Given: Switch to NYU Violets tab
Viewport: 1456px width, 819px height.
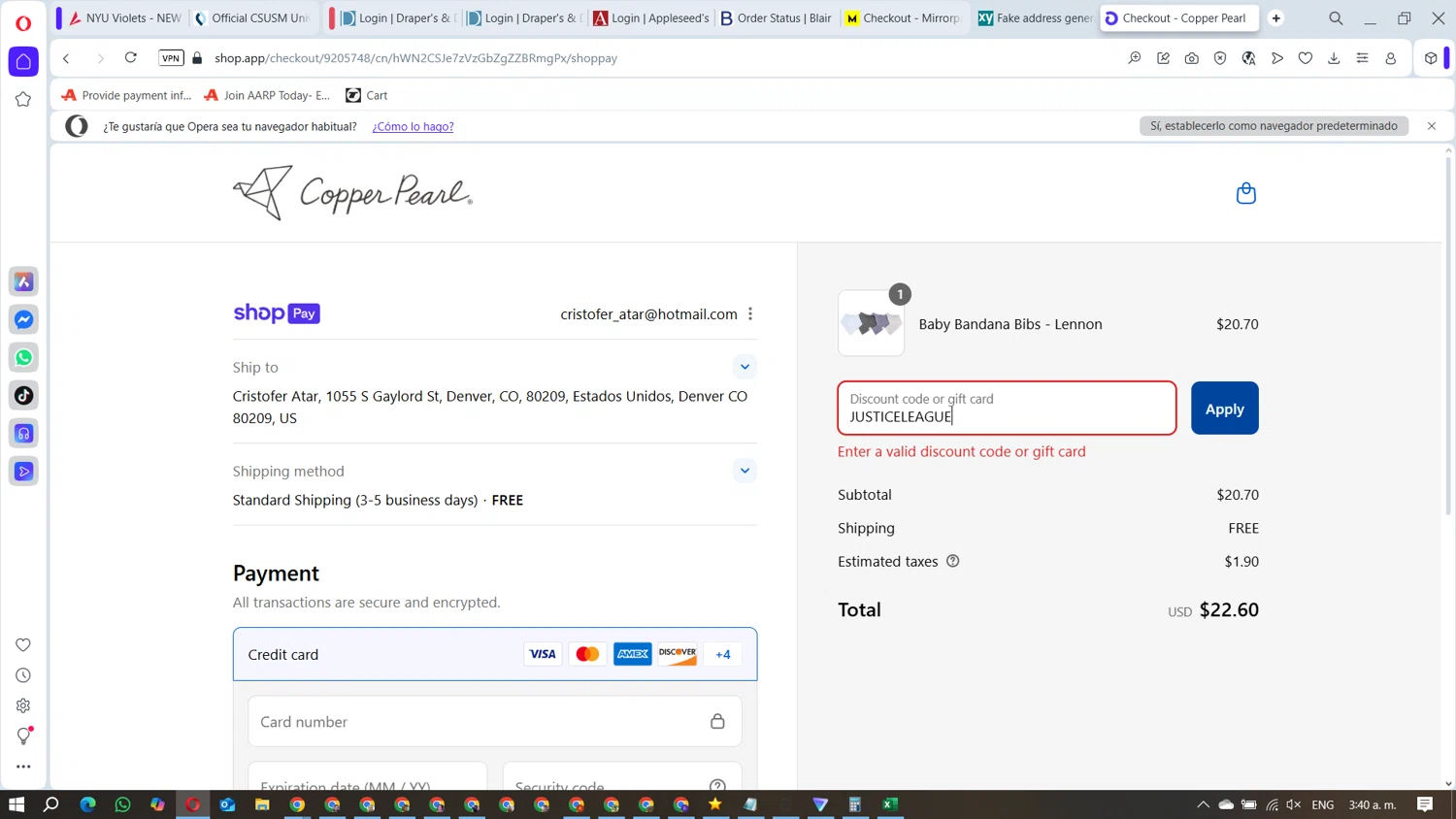Looking at the screenshot, I should pyautogui.click(x=124, y=18).
